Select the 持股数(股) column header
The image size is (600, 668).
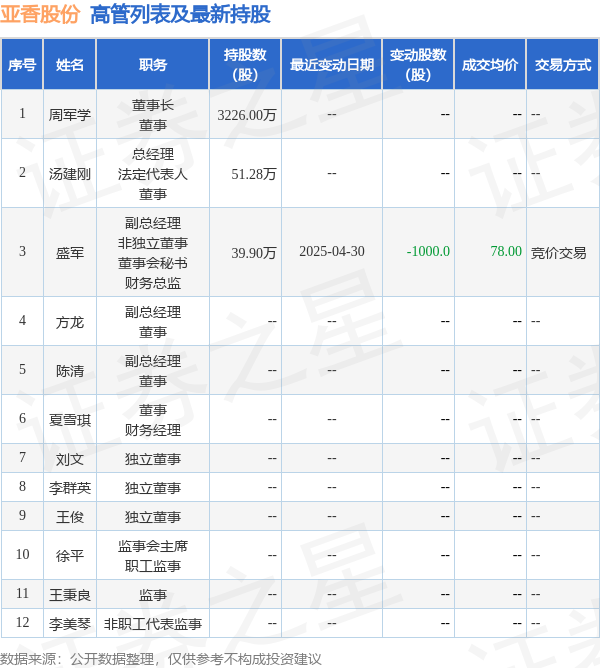245,65
